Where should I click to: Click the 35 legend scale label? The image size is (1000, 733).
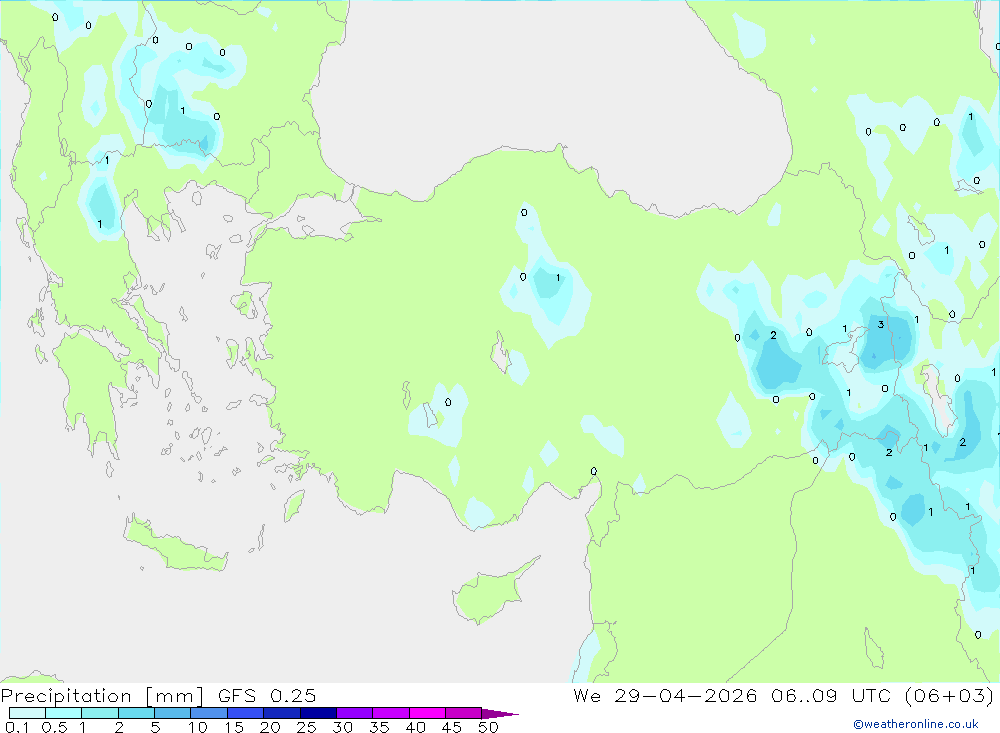(379, 727)
